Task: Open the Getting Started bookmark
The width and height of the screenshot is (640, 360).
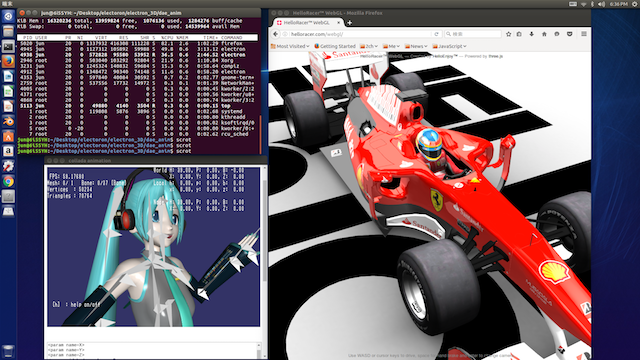Action: tap(335, 47)
